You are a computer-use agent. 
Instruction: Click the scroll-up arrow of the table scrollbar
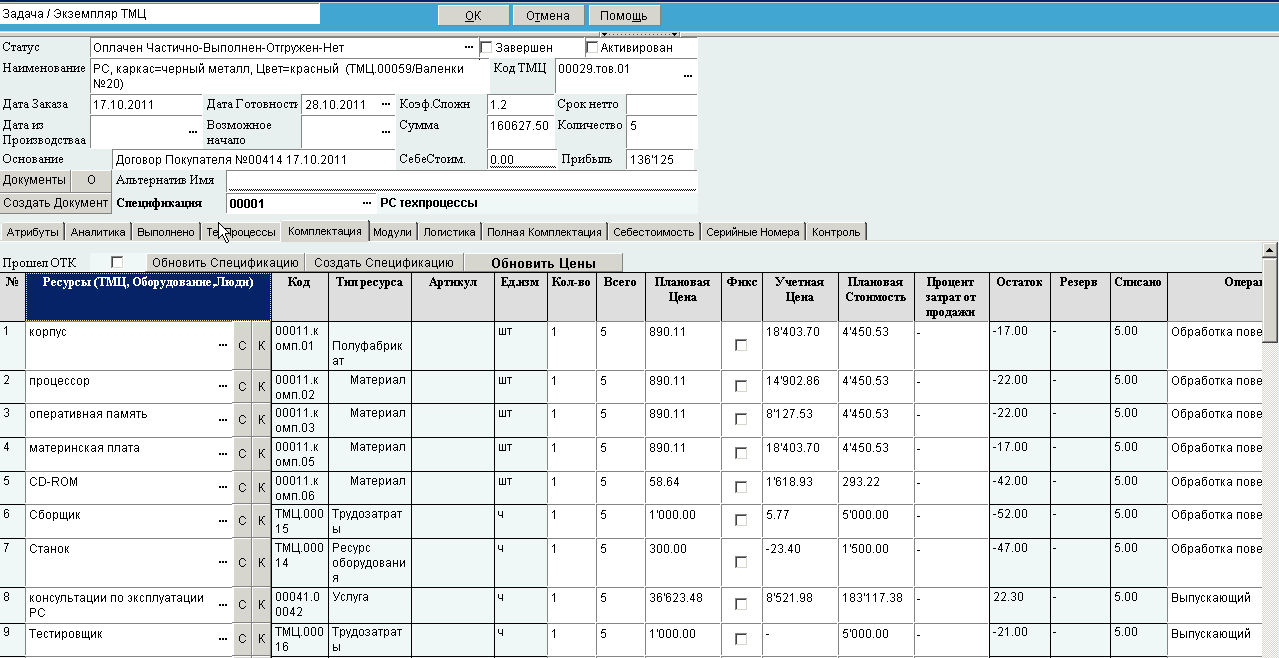point(1270,250)
